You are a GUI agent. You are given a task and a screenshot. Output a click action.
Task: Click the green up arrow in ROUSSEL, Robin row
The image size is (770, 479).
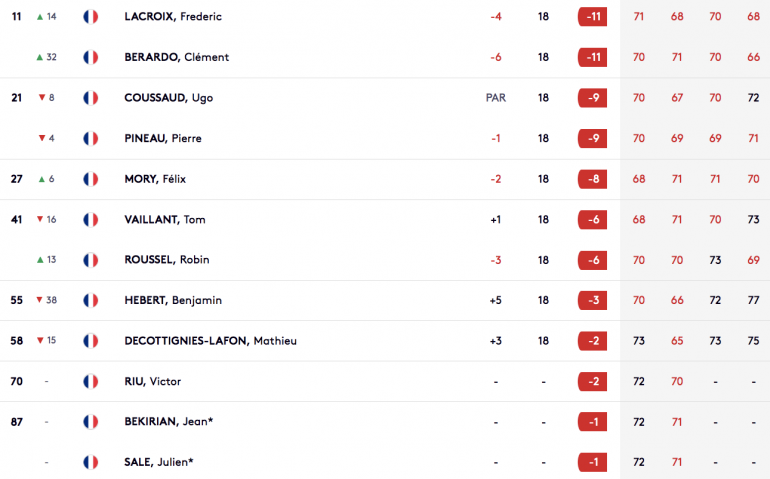click(x=40, y=260)
